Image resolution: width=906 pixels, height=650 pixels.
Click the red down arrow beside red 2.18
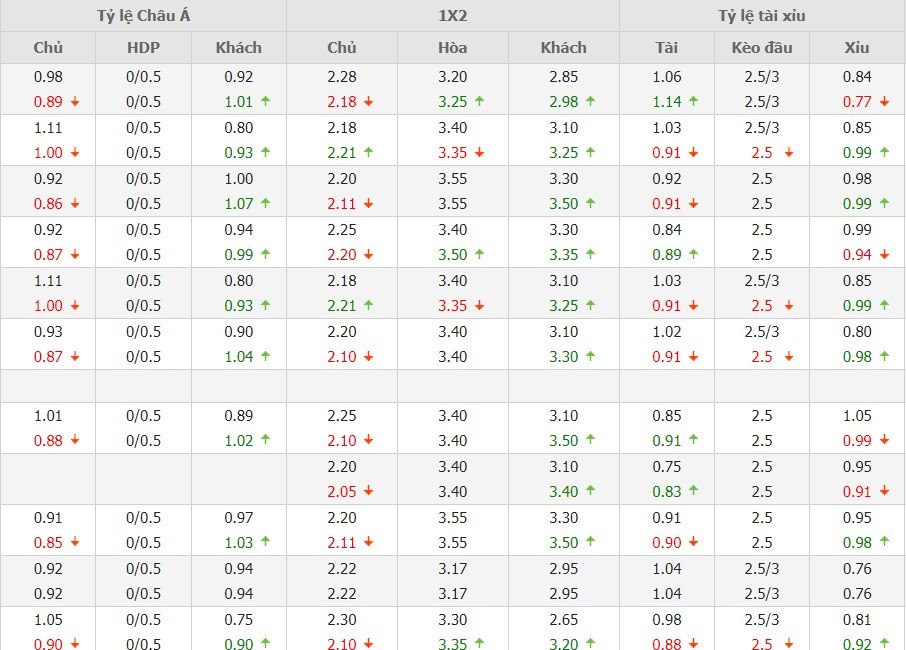[x=368, y=102]
